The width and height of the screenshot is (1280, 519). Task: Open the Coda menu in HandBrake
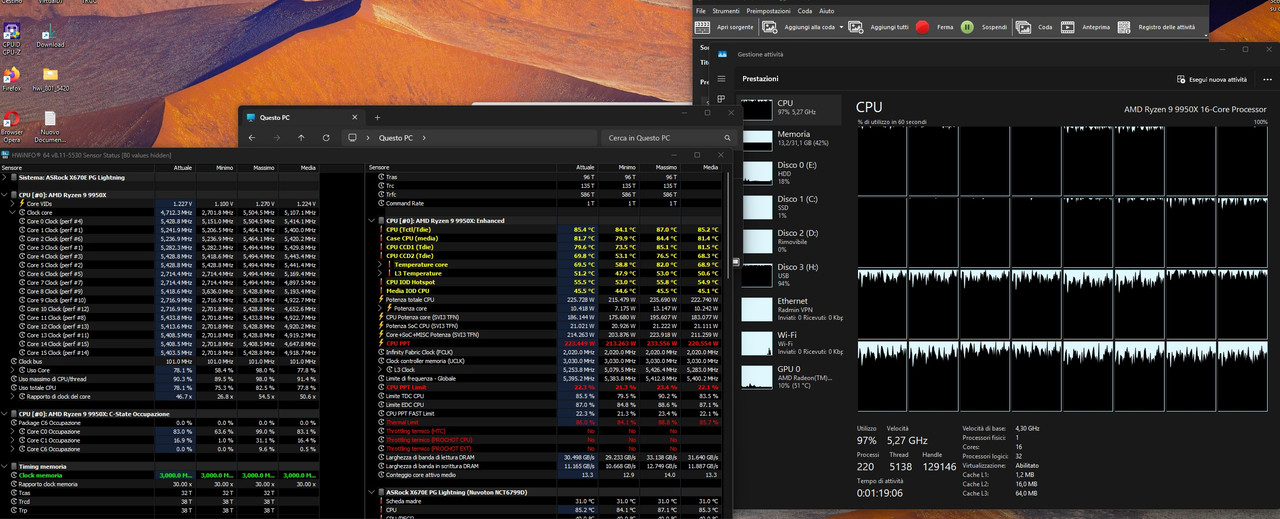(x=804, y=10)
